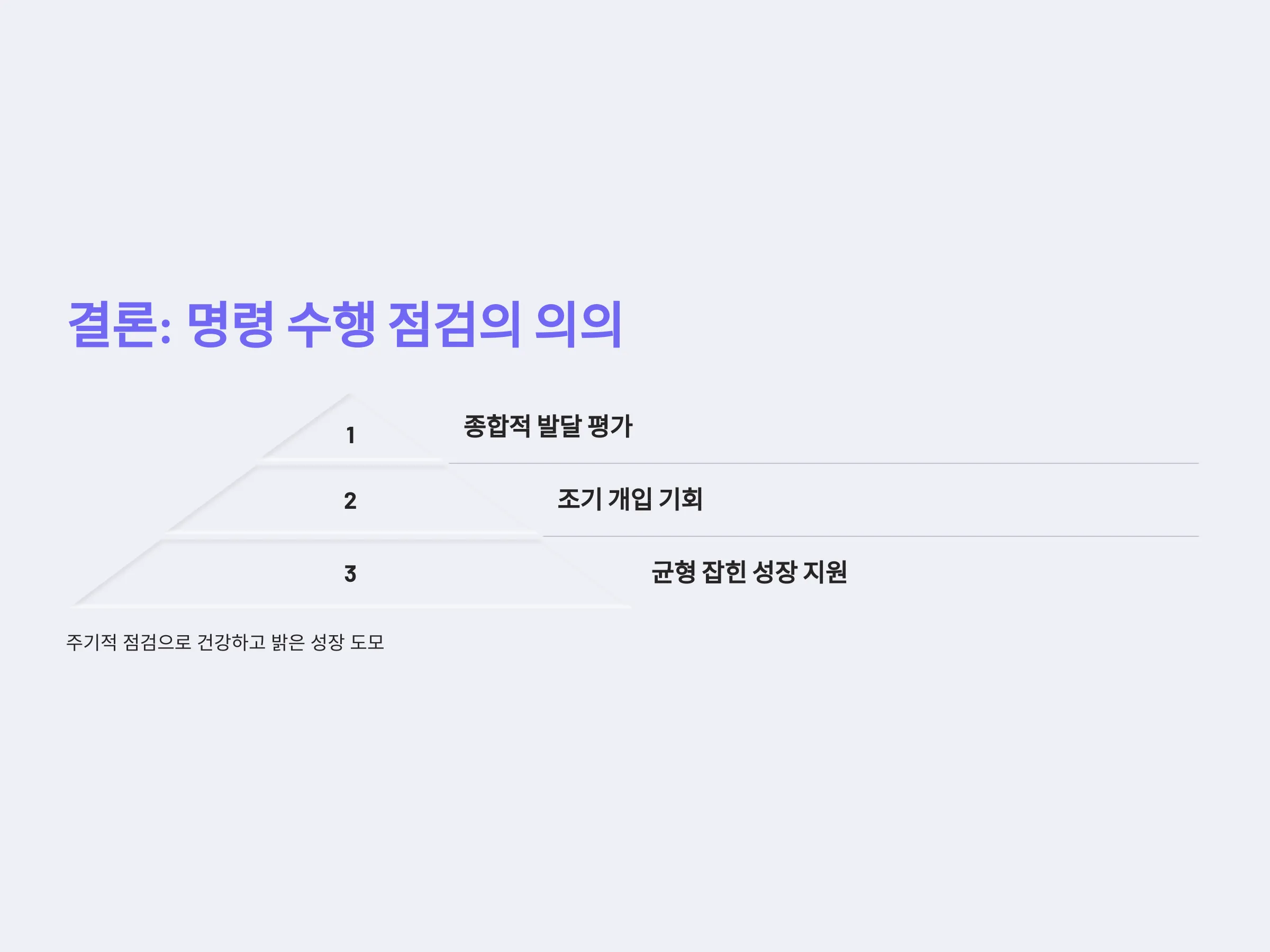Viewport: 1270px width, 952px height.
Task: Click the word '지원' in the third label
Action: tap(825, 572)
